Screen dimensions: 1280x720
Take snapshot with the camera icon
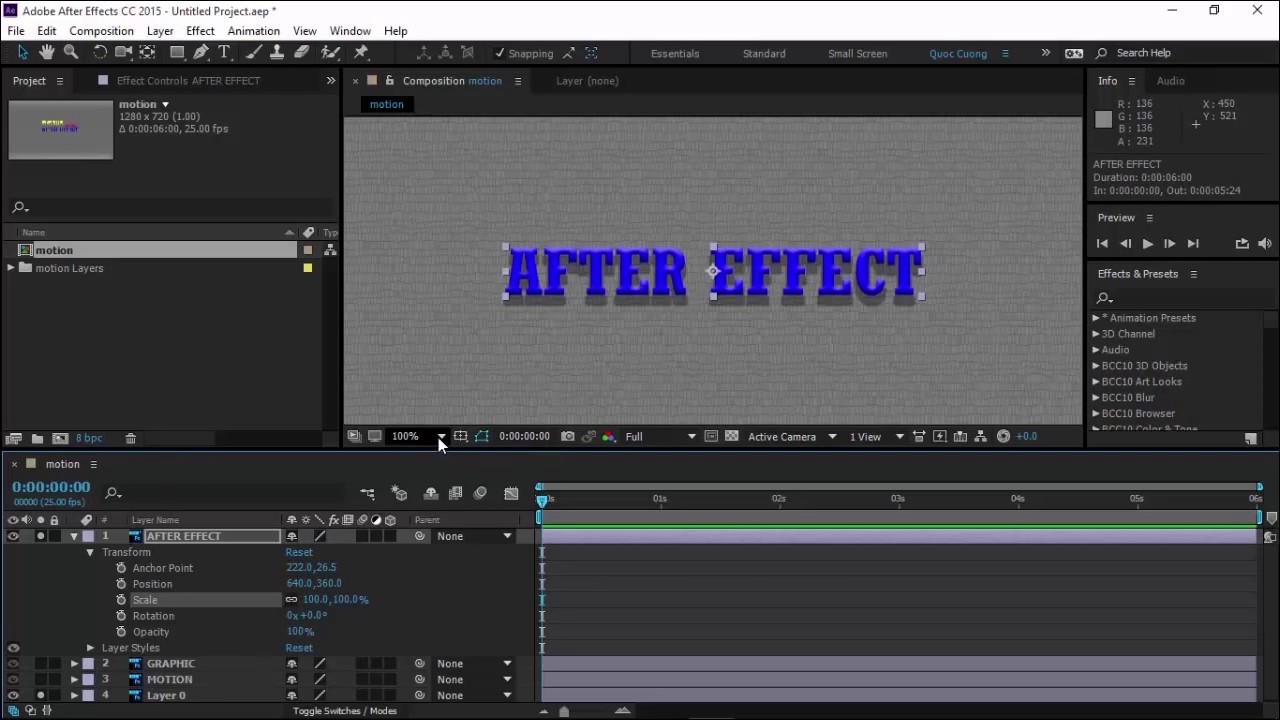point(568,437)
